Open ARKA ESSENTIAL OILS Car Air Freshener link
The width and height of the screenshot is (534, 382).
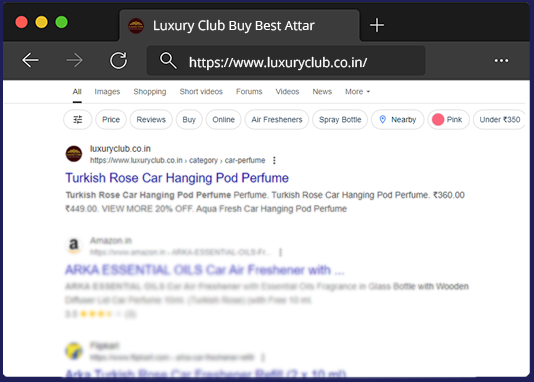205,270
